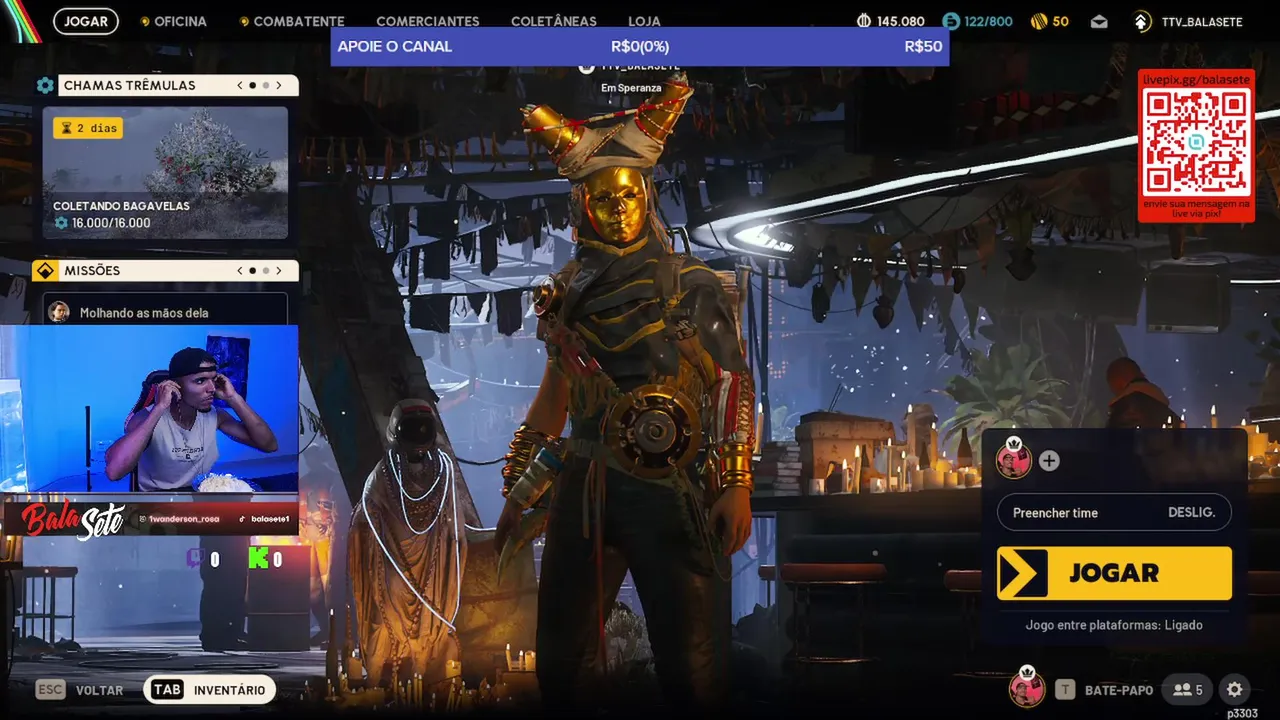Click the Missões yellow diamond icon
The height and width of the screenshot is (720, 1280).
click(x=45, y=271)
